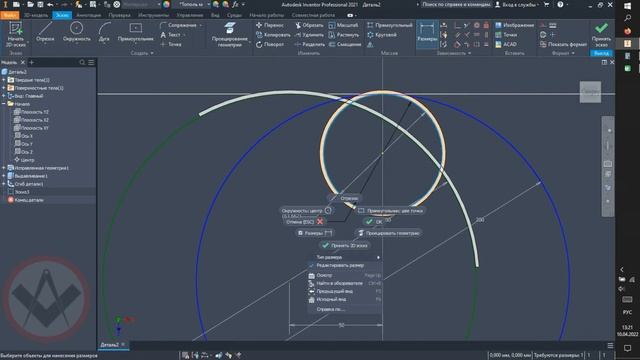Open the fx parameters icon in title bar
640x360 pixels.
pos(236,4)
